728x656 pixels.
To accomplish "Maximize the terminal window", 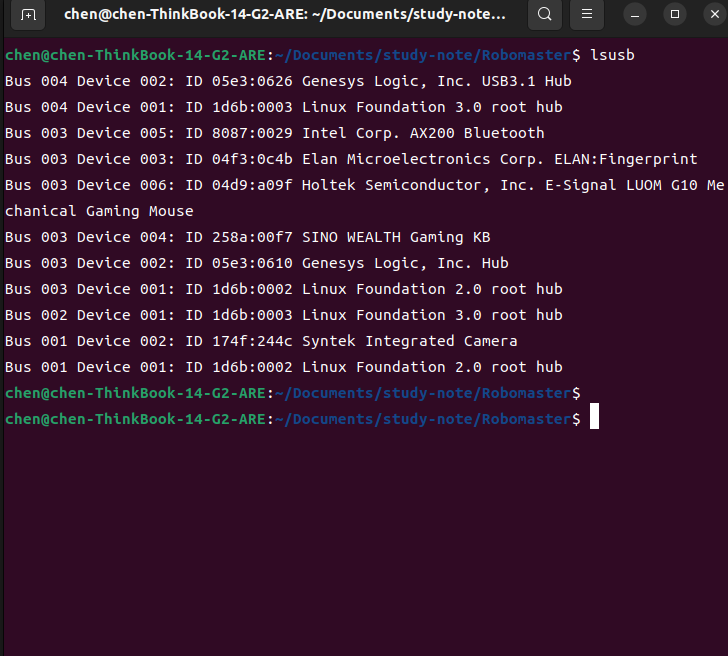I will point(675,15).
